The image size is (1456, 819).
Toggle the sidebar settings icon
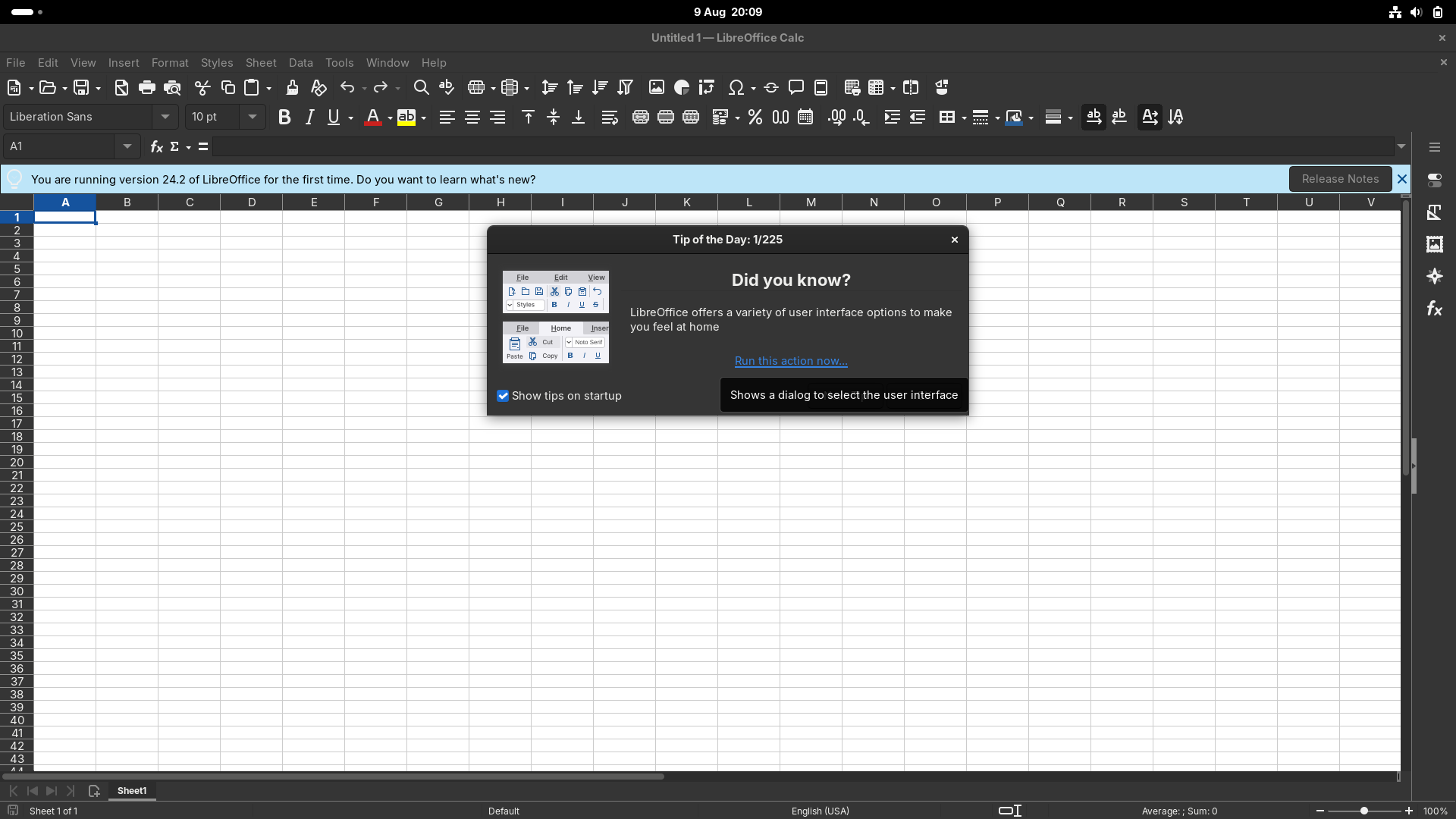(x=1434, y=147)
